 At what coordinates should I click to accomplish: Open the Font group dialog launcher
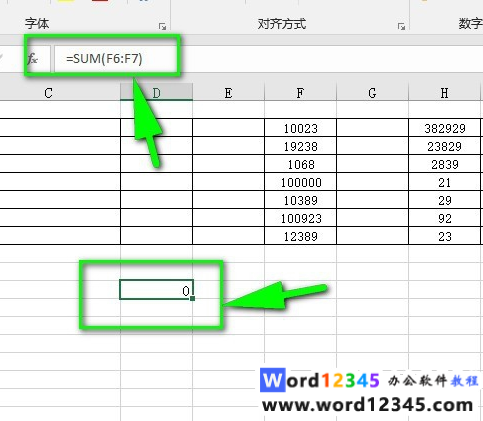(x=162, y=26)
